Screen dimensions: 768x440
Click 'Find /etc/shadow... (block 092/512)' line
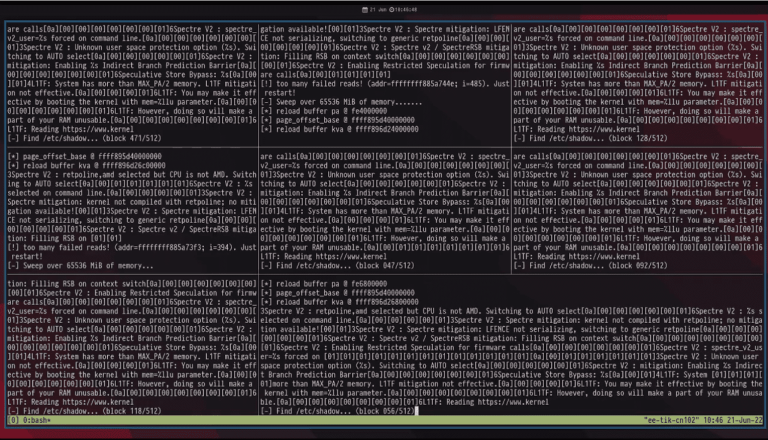click(590, 266)
